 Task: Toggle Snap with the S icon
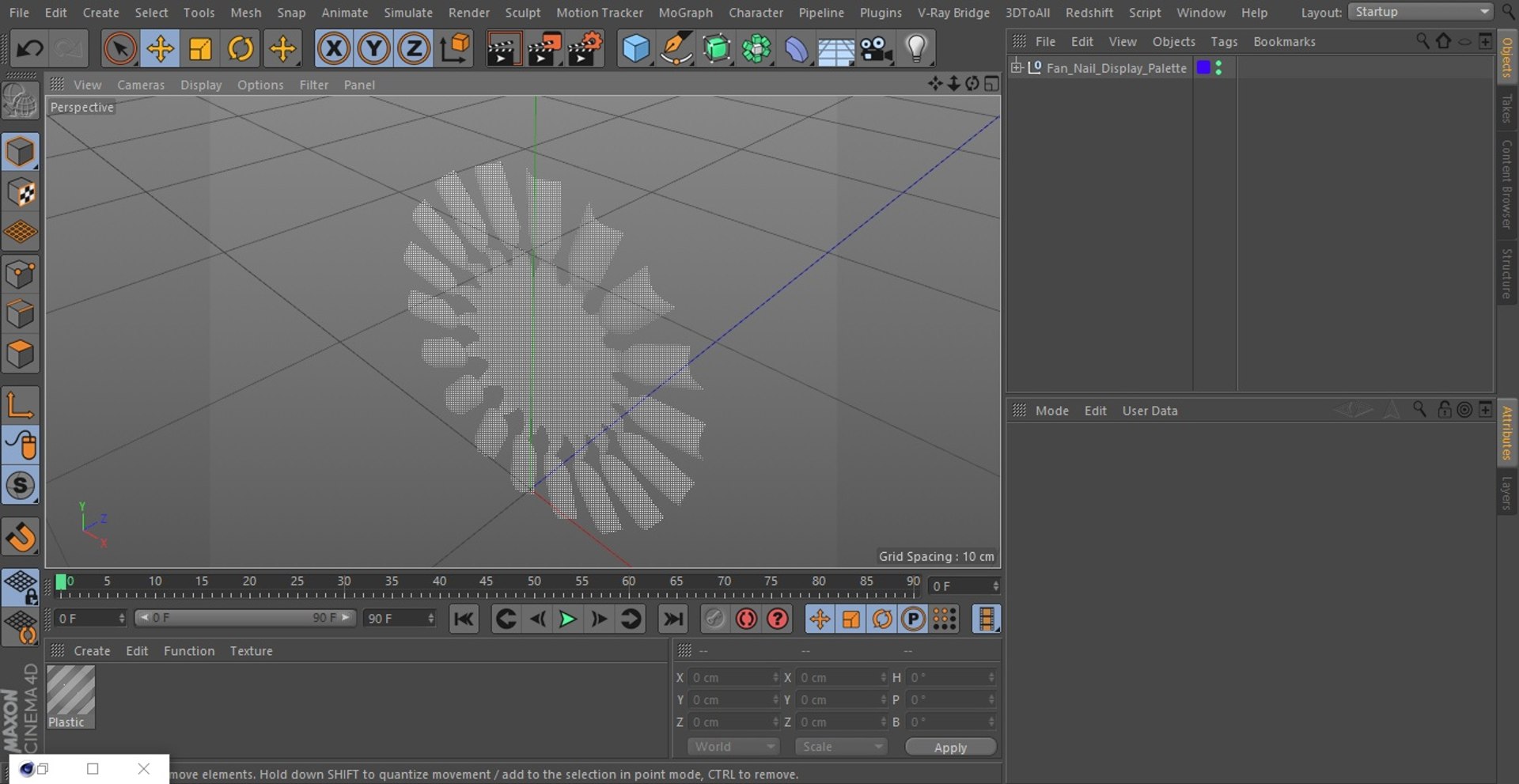(x=21, y=486)
